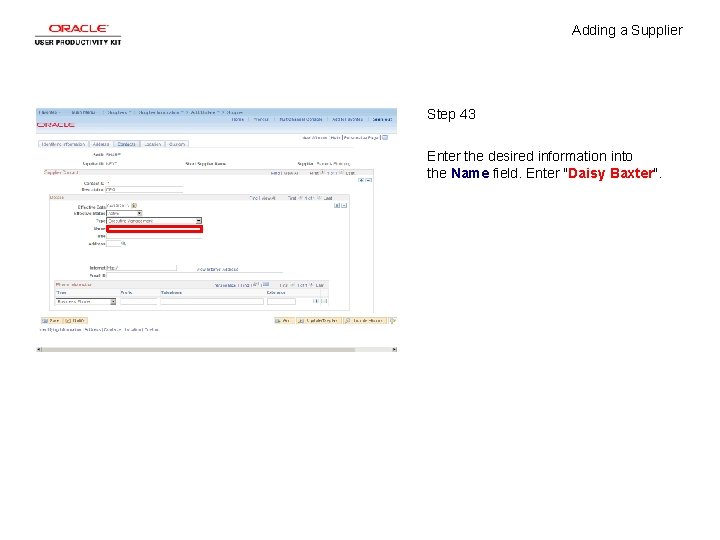Screen dimensions: 720x540
Task: Click the Description input field
Action: [x=144, y=189]
